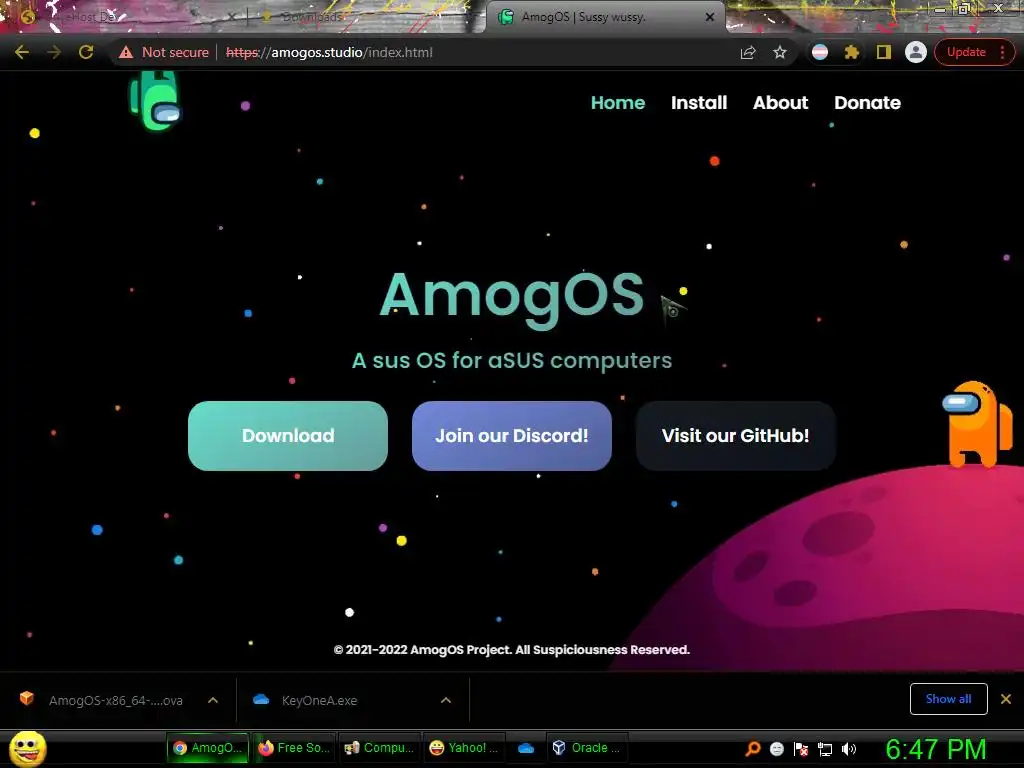The image size is (1024, 768).
Task: Open the Home navigation link
Action: [618, 103]
